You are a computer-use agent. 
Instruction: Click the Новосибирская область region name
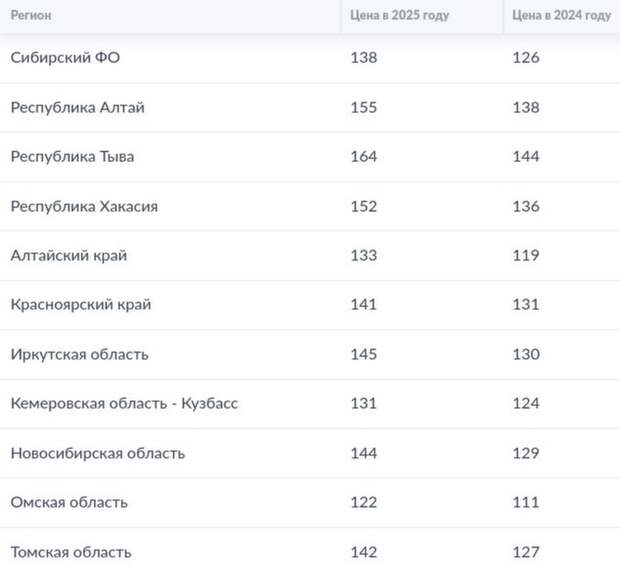98,453
